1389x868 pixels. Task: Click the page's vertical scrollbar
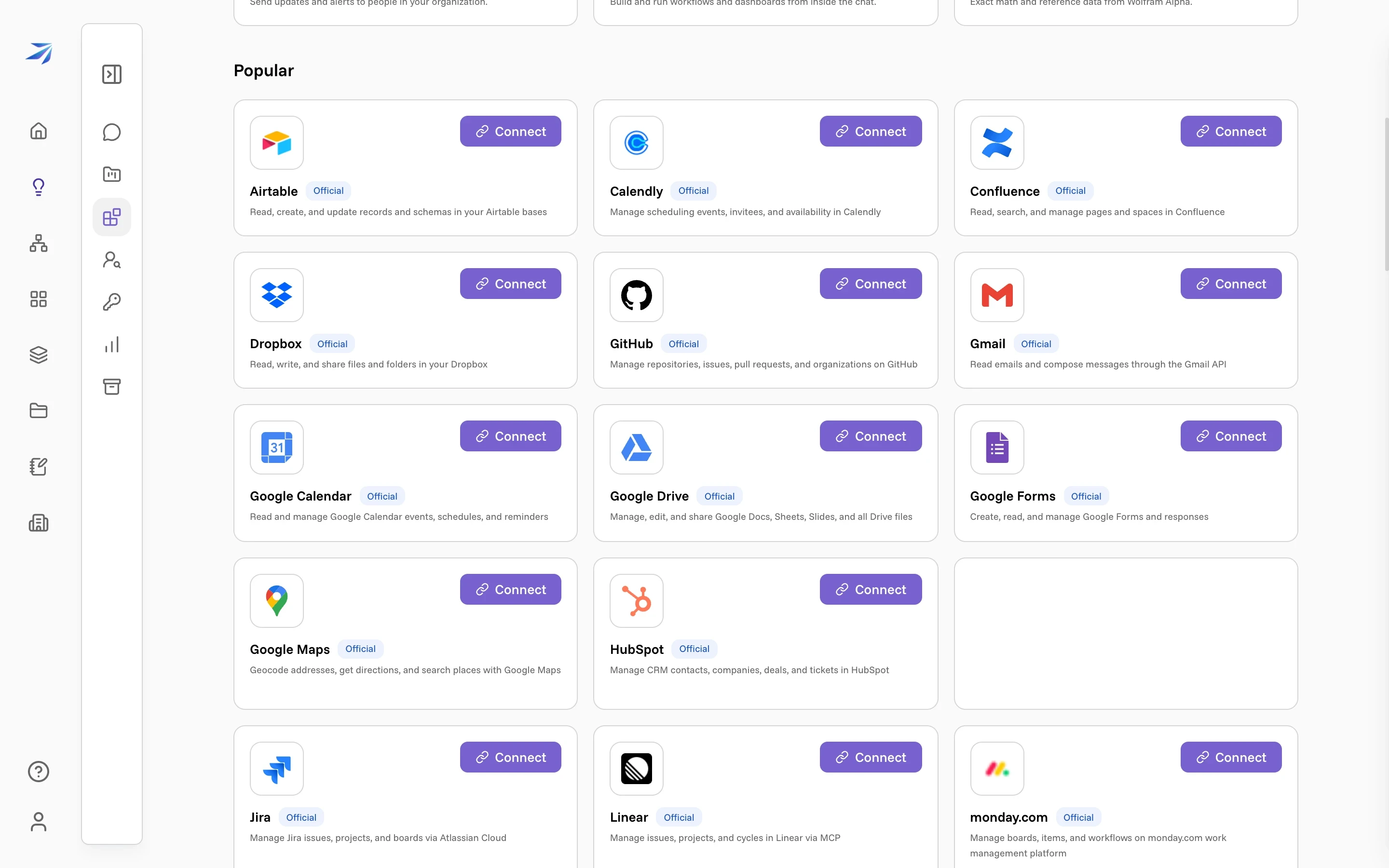point(1386,195)
